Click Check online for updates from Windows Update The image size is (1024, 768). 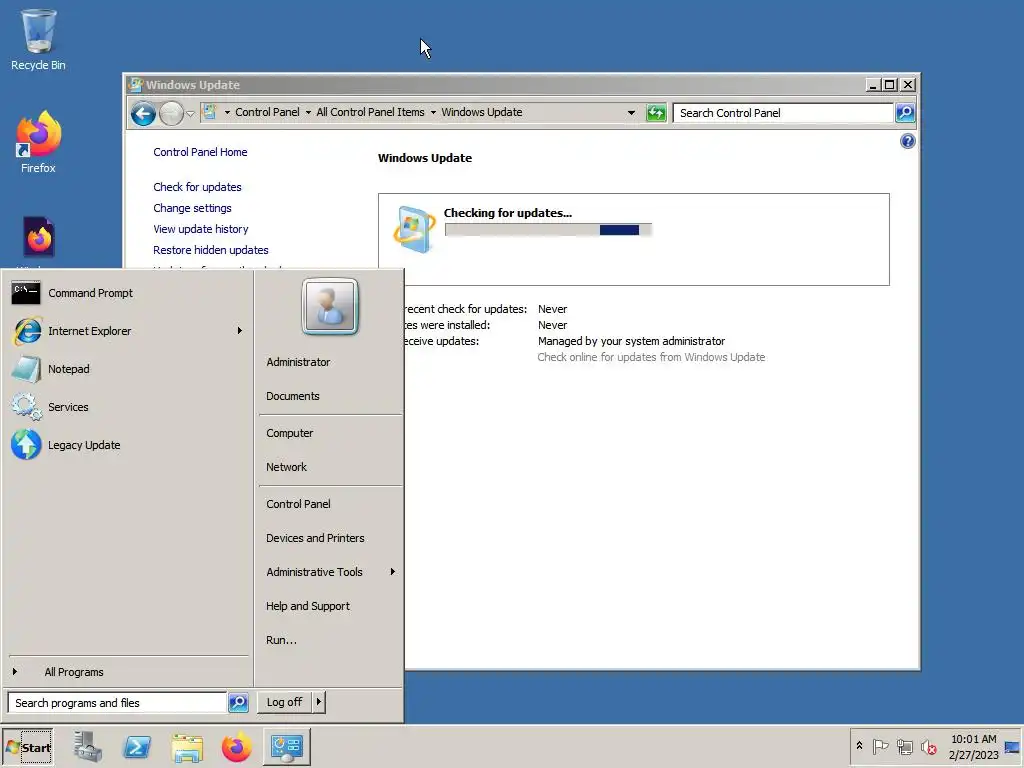651,357
